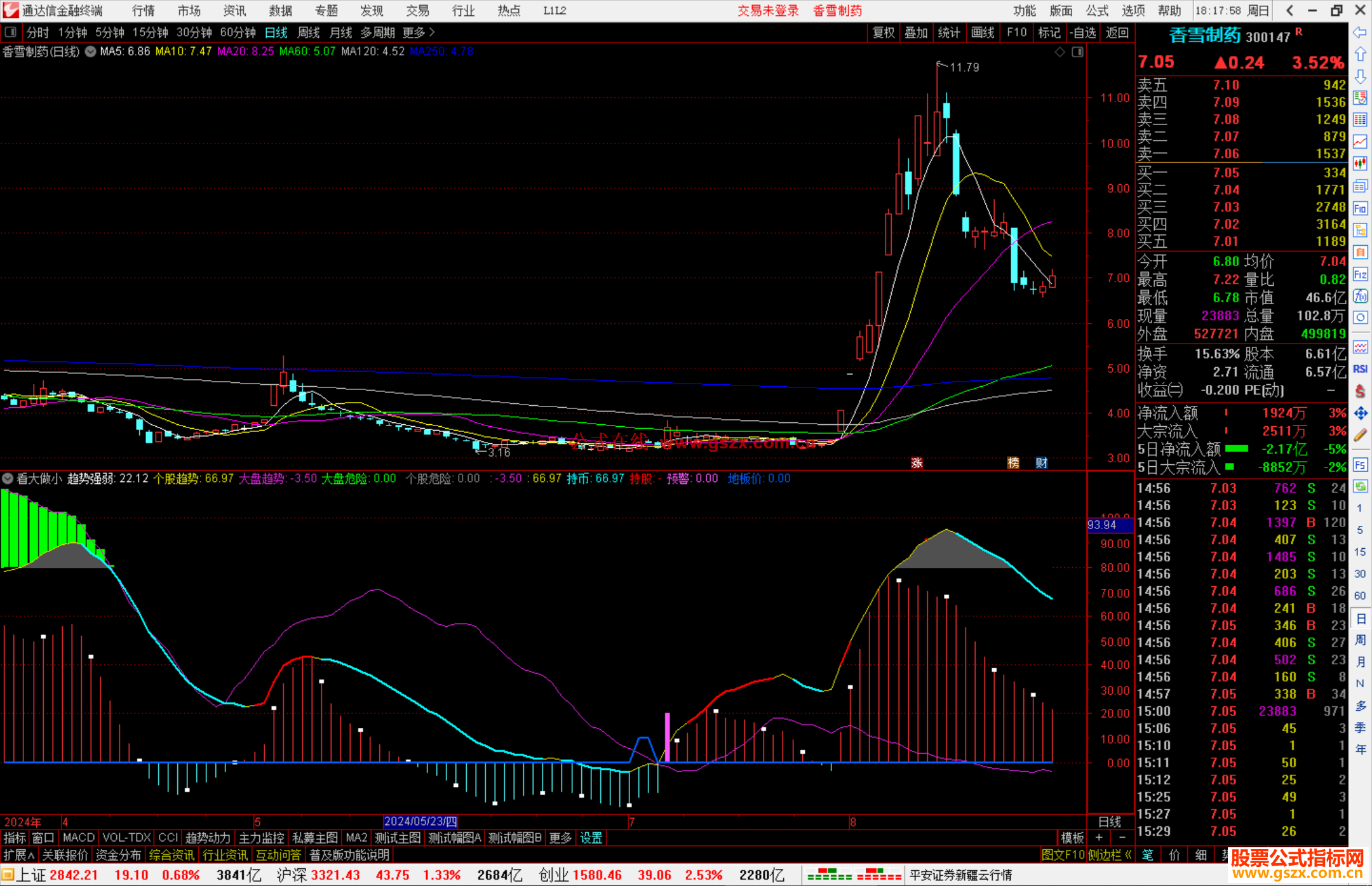Toggle the round button next to 香雪制药(日线)

(x=91, y=51)
